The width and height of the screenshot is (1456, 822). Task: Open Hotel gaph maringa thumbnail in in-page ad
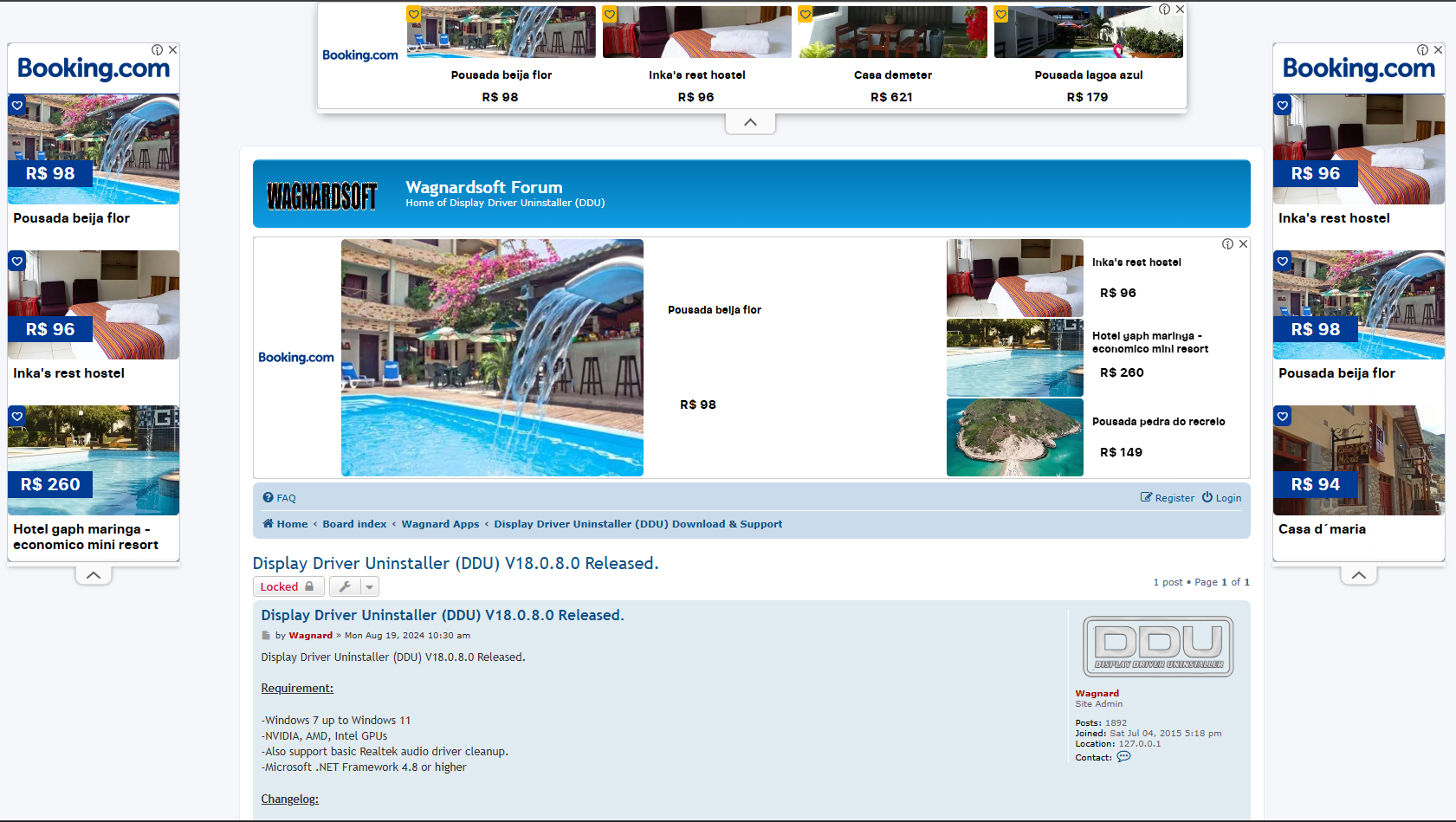coord(1015,358)
